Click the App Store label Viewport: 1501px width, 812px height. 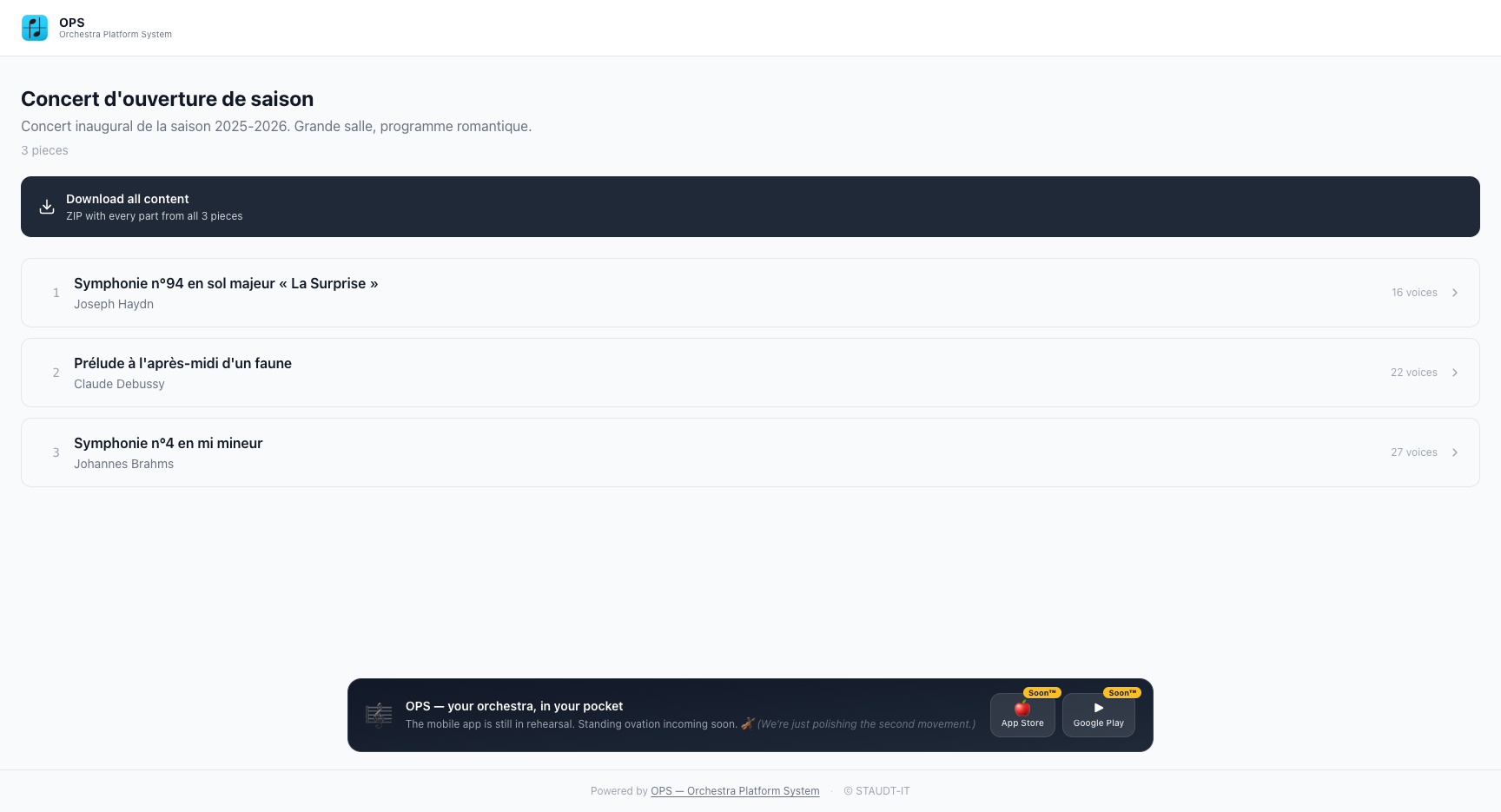coord(1022,723)
